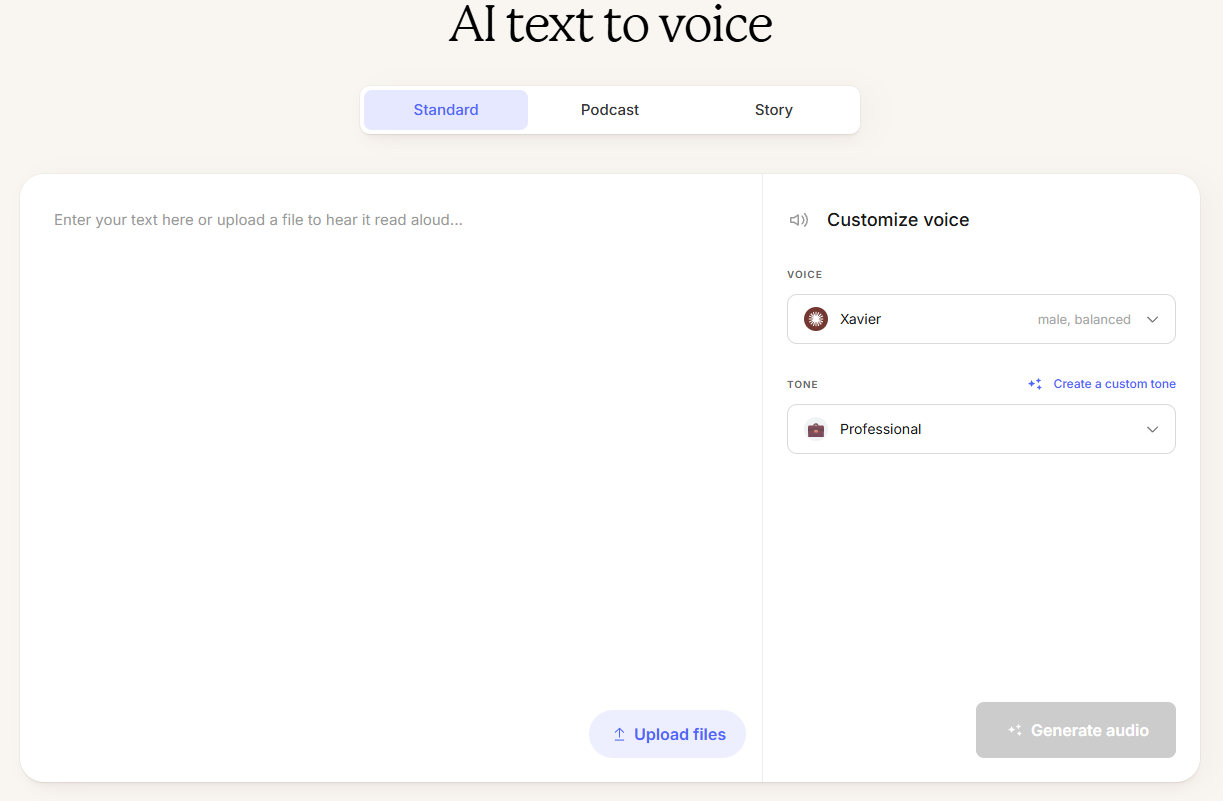Click the Upload files button

click(x=668, y=734)
